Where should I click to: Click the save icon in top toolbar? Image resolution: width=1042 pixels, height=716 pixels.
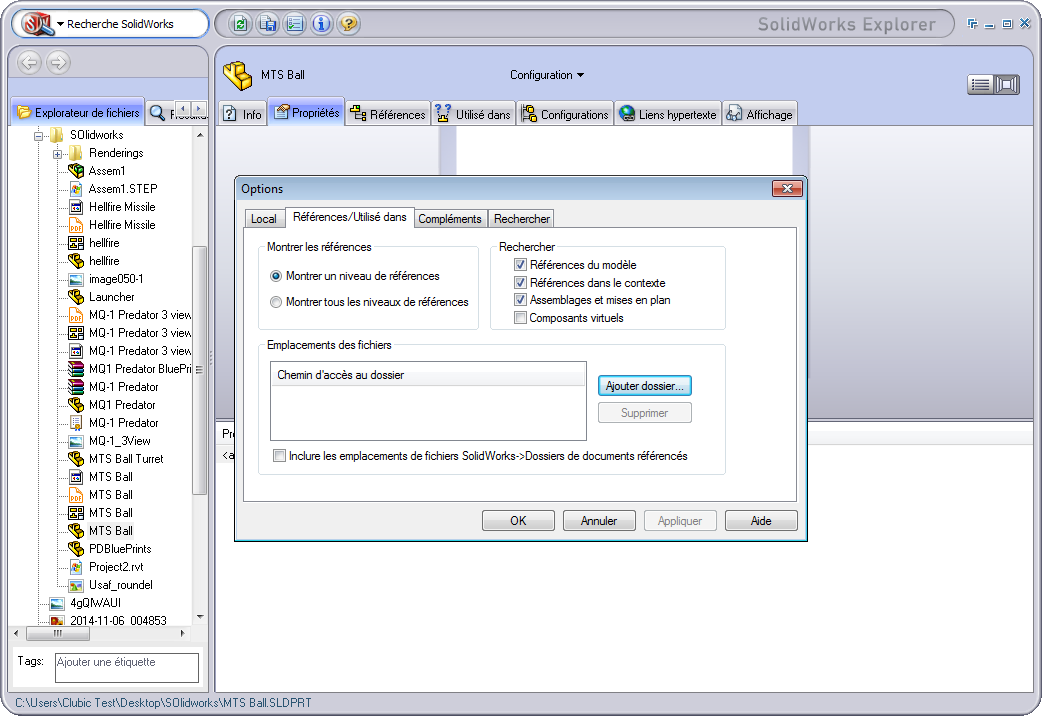(267, 24)
